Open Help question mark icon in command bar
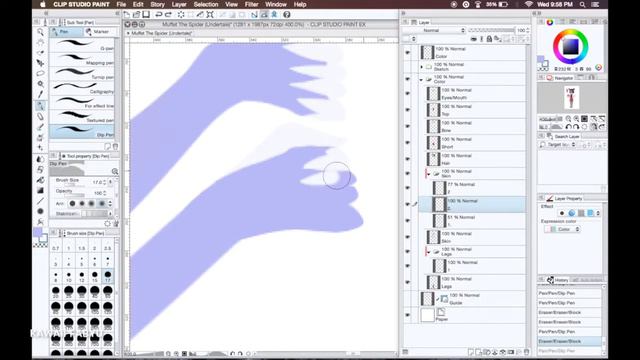 point(287,15)
